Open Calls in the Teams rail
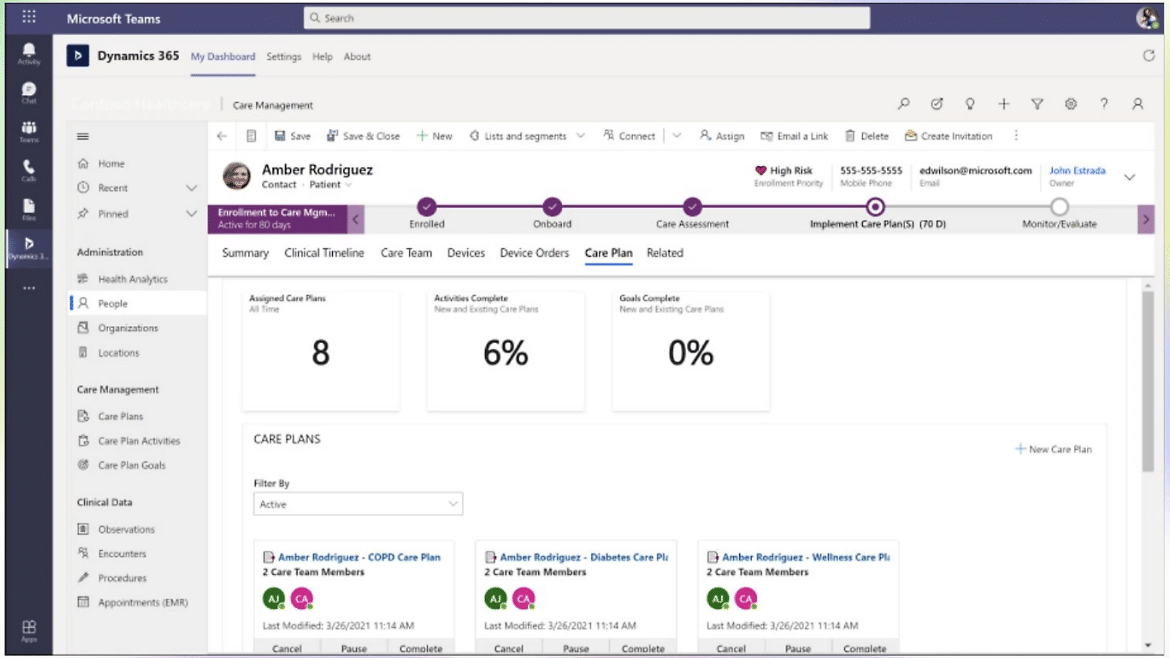 click(x=29, y=171)
